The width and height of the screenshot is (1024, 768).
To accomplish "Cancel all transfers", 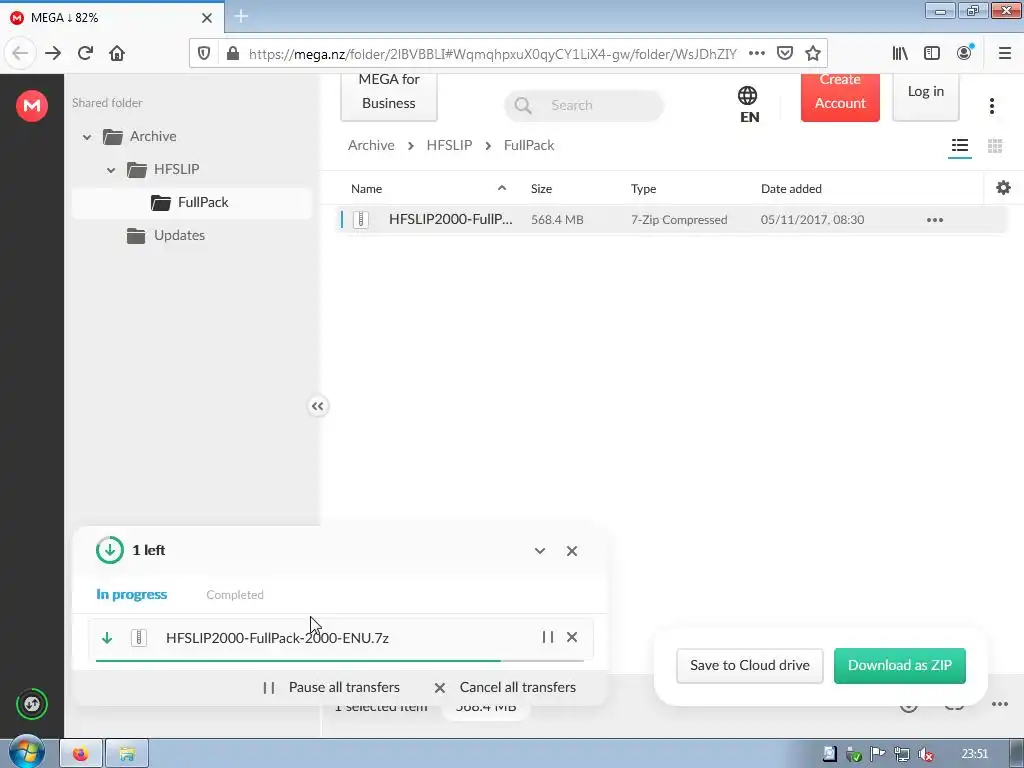I will tap(505, 688).
